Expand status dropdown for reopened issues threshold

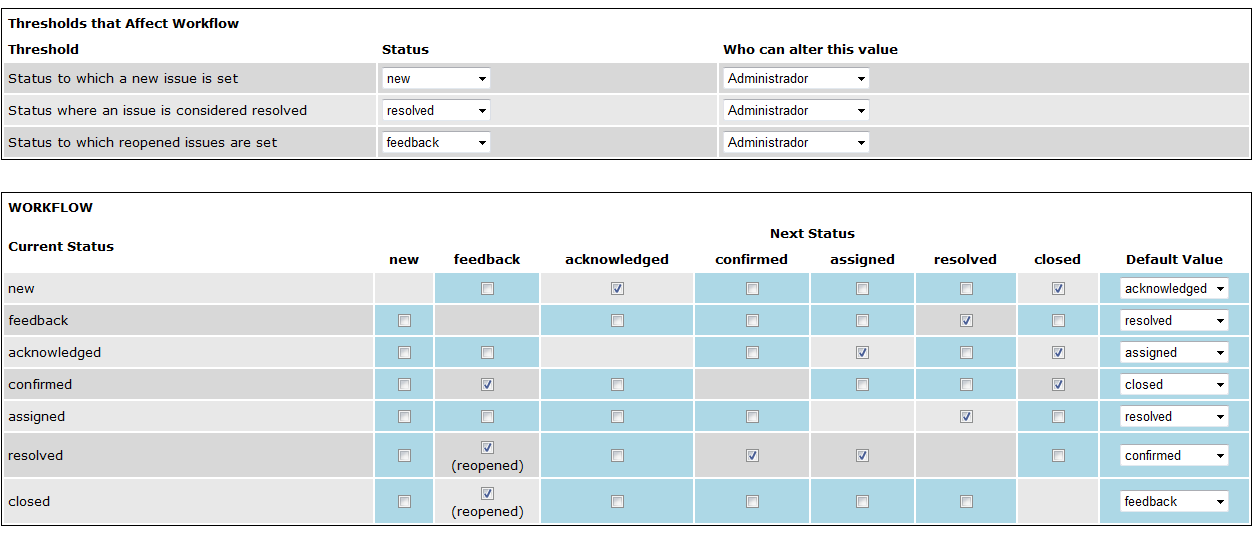pos(436,143)
